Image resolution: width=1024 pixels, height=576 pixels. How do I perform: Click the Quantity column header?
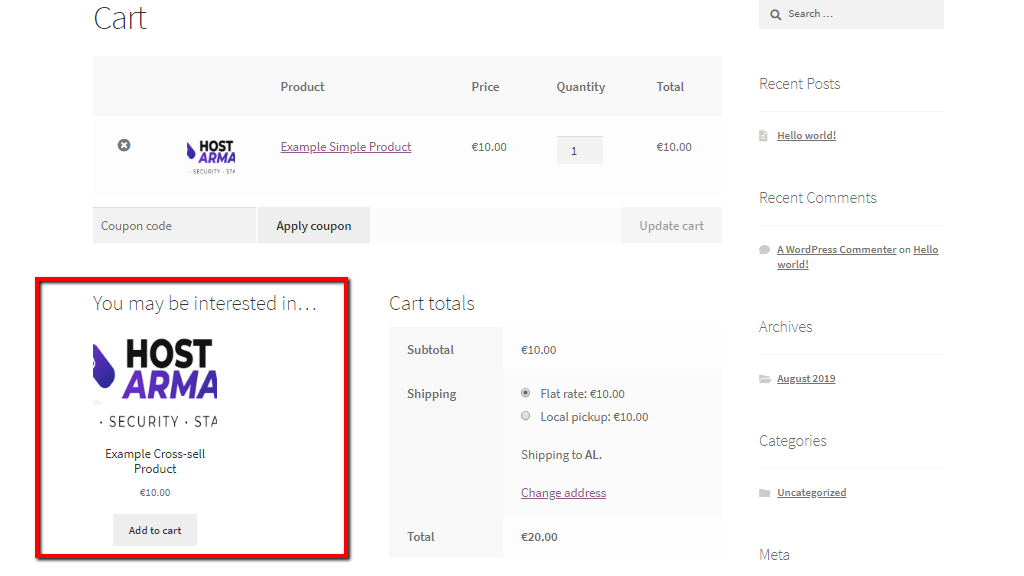click(581, 87)
